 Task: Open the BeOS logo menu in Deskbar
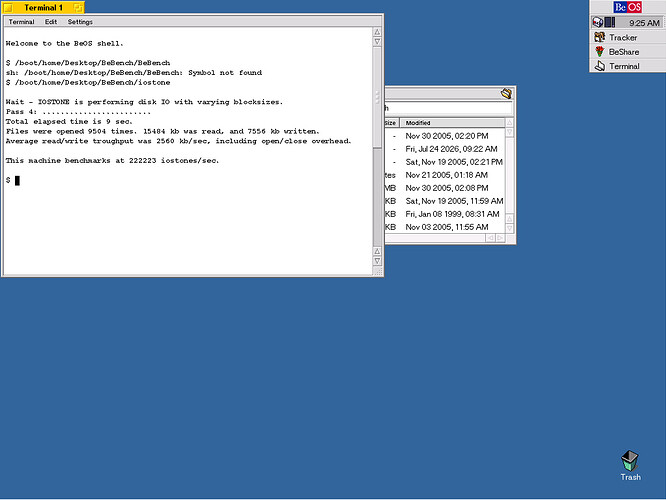point(627,7)
